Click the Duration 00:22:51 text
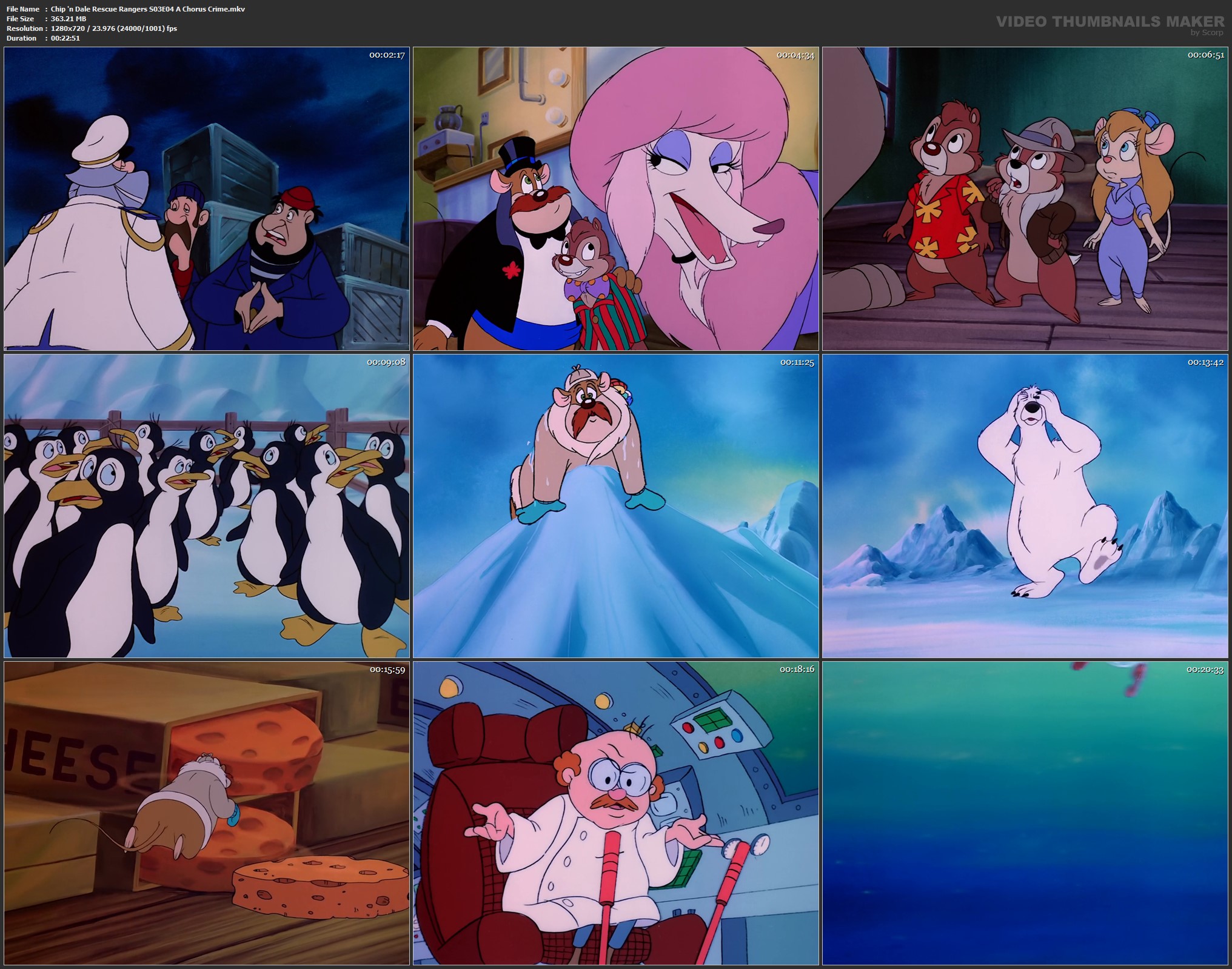 point(65,38)
